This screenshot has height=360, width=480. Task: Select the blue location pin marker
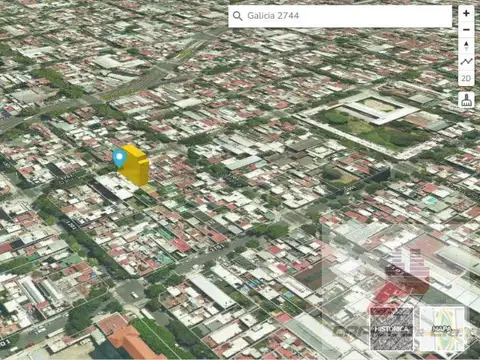tap(119, 158)
